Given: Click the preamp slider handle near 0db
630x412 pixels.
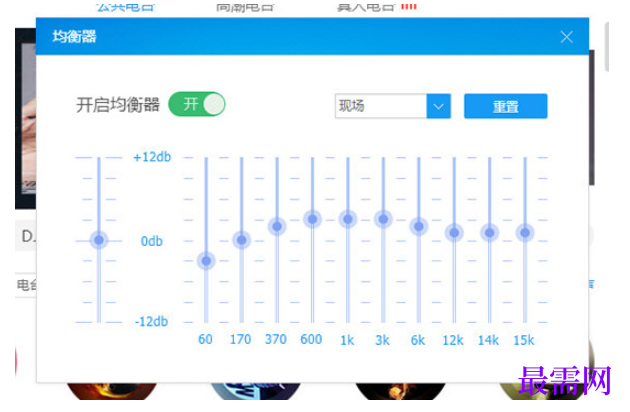Looking at the screenshot, I should [x=99, y=240].
